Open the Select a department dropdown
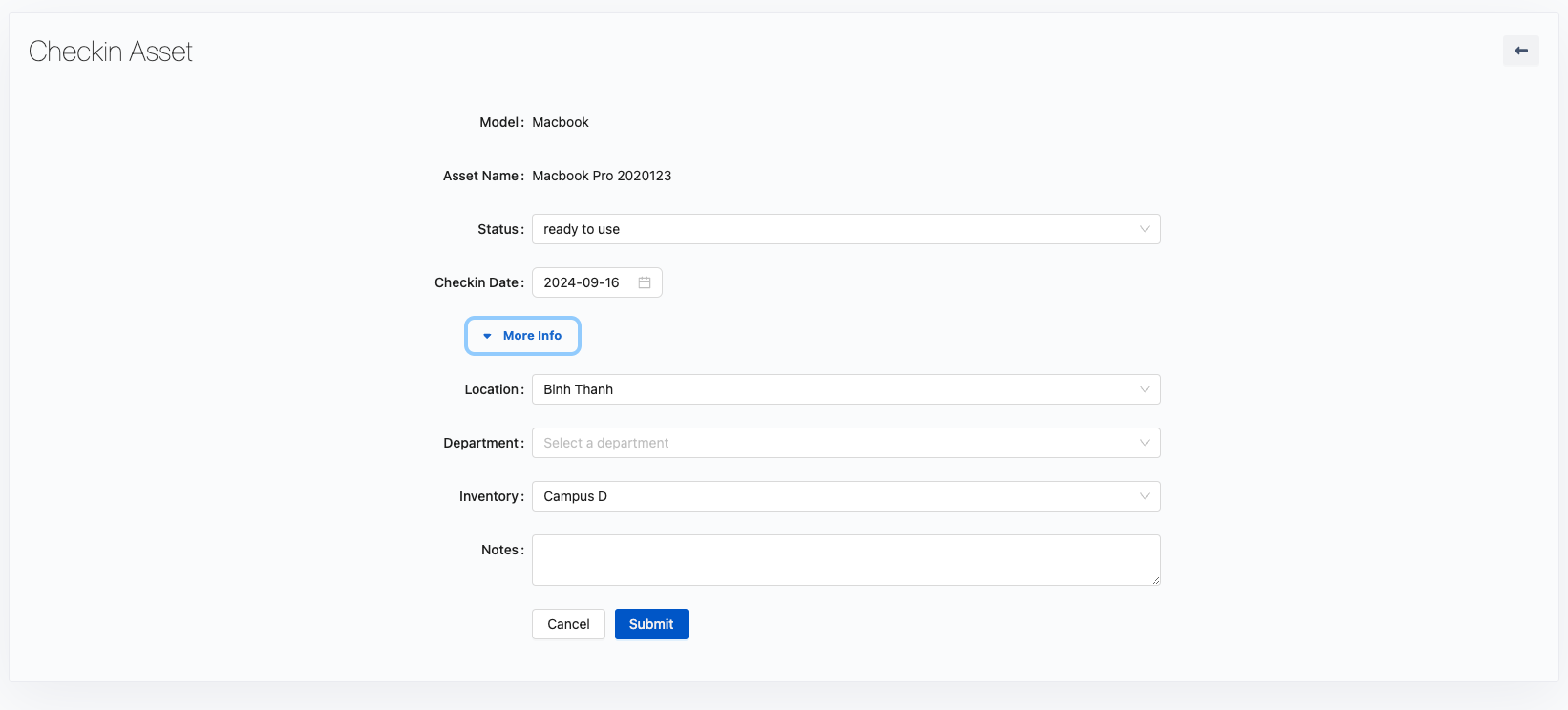Screen dimensions: 1568x710 pos(831,443)
